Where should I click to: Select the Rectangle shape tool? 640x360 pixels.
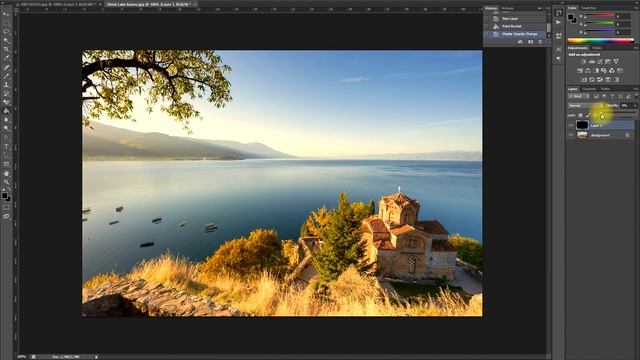coord(6,164)
